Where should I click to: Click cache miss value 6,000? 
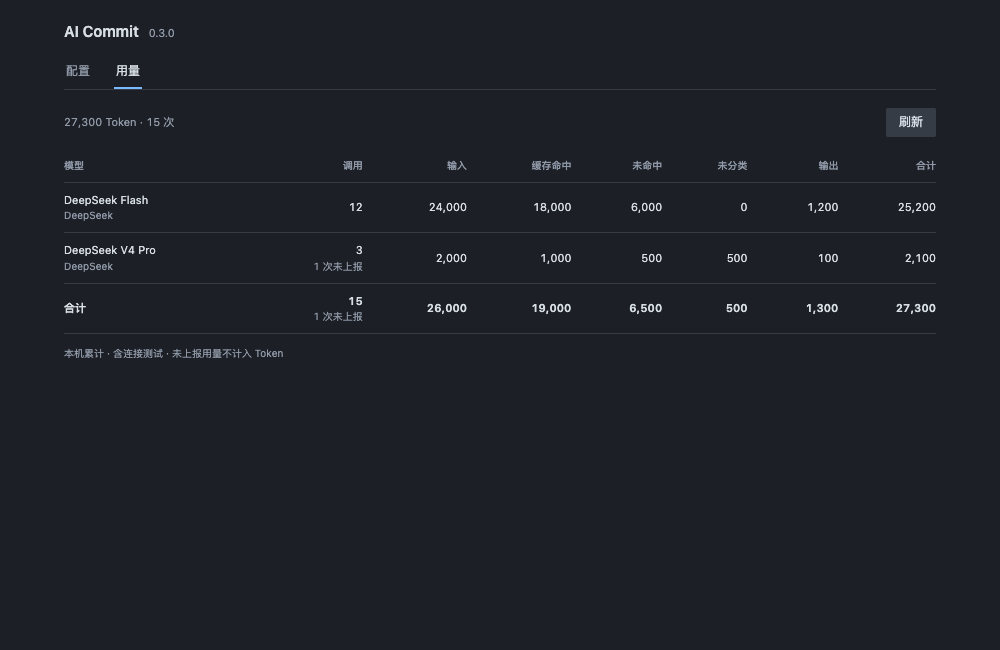(x=646, y=207)
